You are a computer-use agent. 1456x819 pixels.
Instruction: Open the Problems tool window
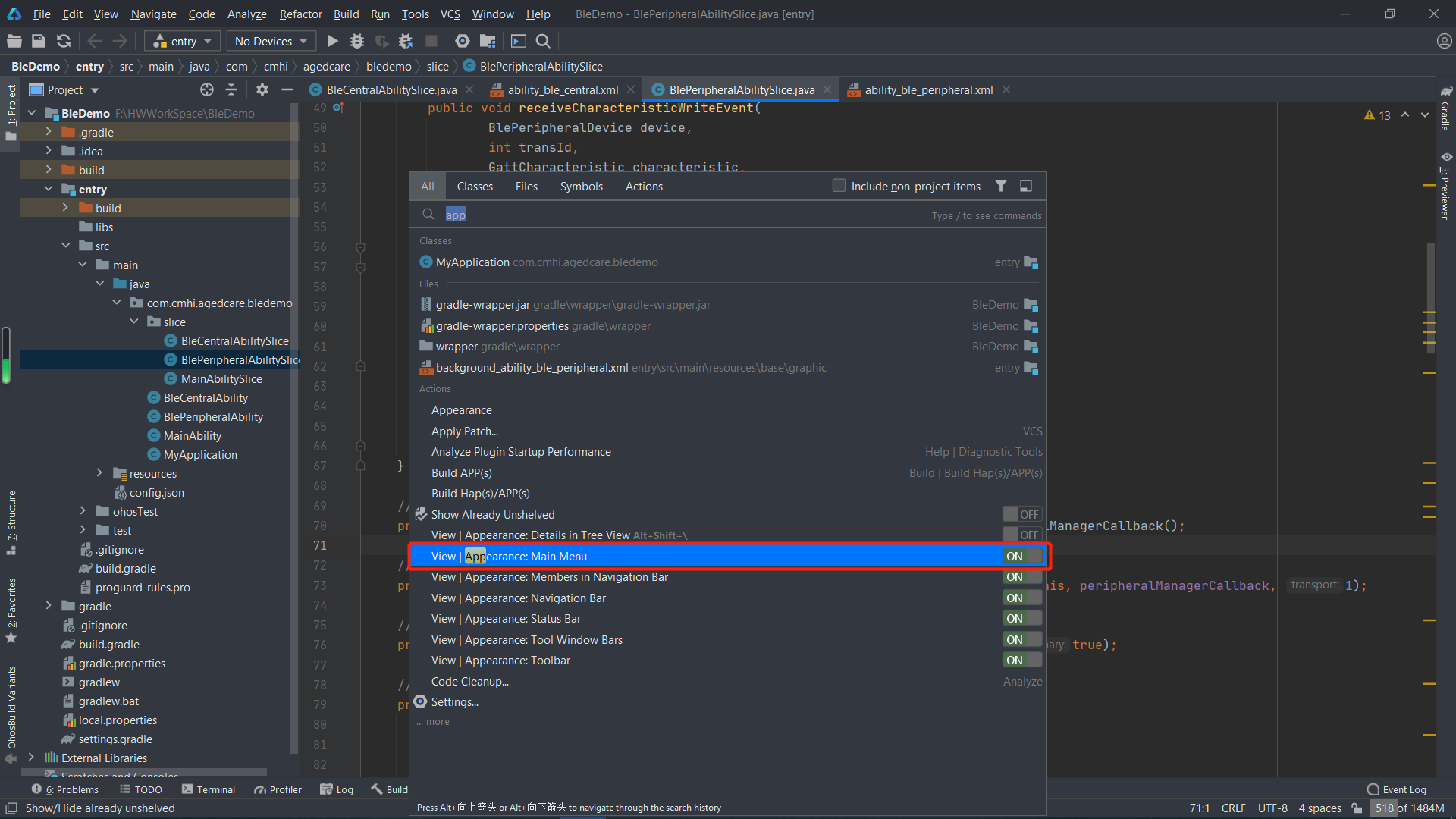[x=65, y=789]
